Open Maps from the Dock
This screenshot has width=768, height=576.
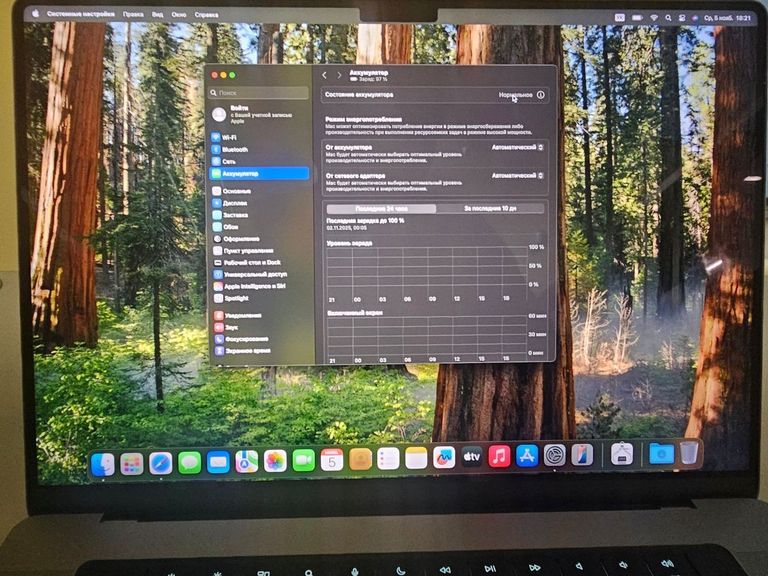click(x=246, y=461)
